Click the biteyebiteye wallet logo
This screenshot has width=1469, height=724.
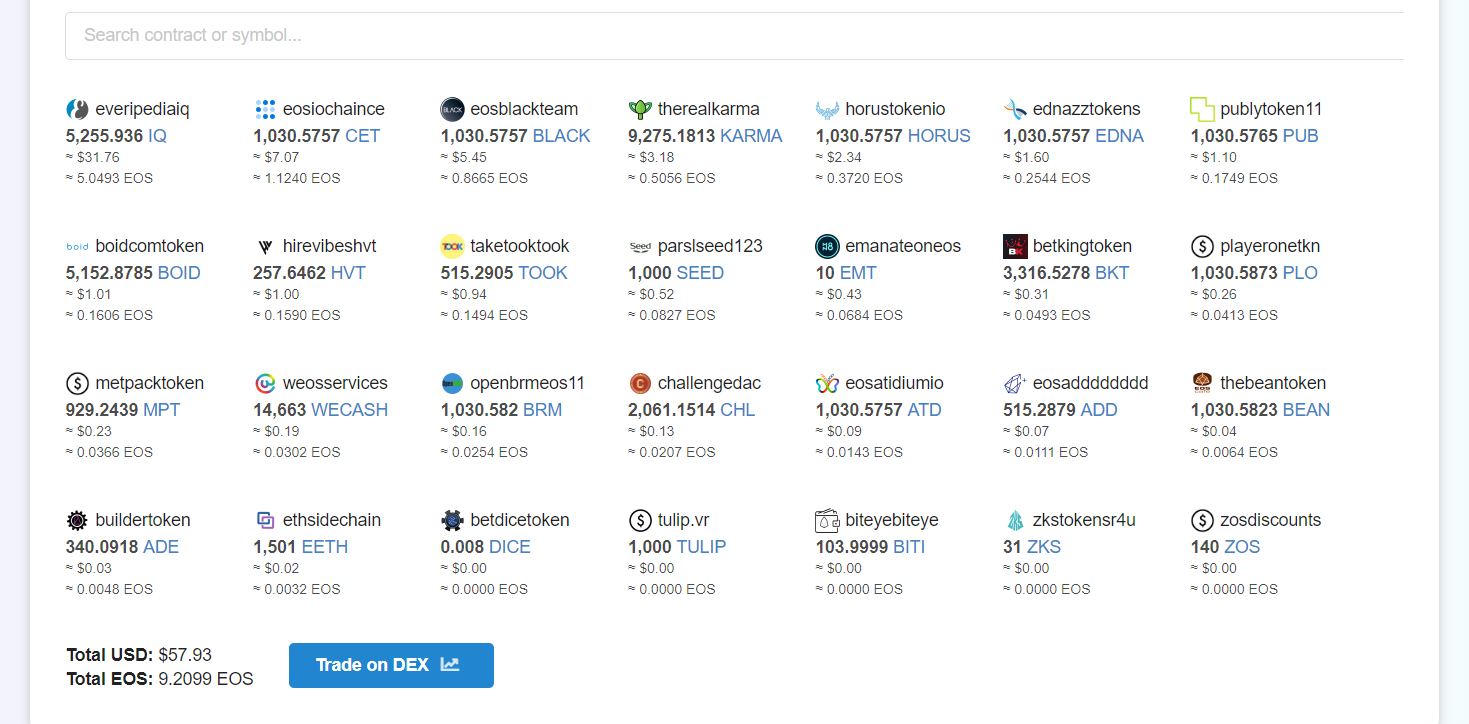point(827,520)
